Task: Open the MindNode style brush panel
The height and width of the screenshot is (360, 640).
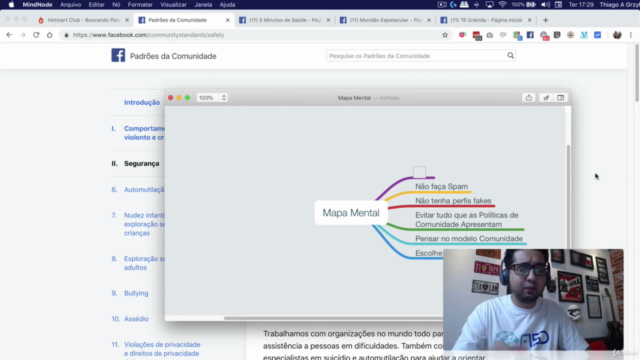Action: pyautogui.click(x=546, y=98)
